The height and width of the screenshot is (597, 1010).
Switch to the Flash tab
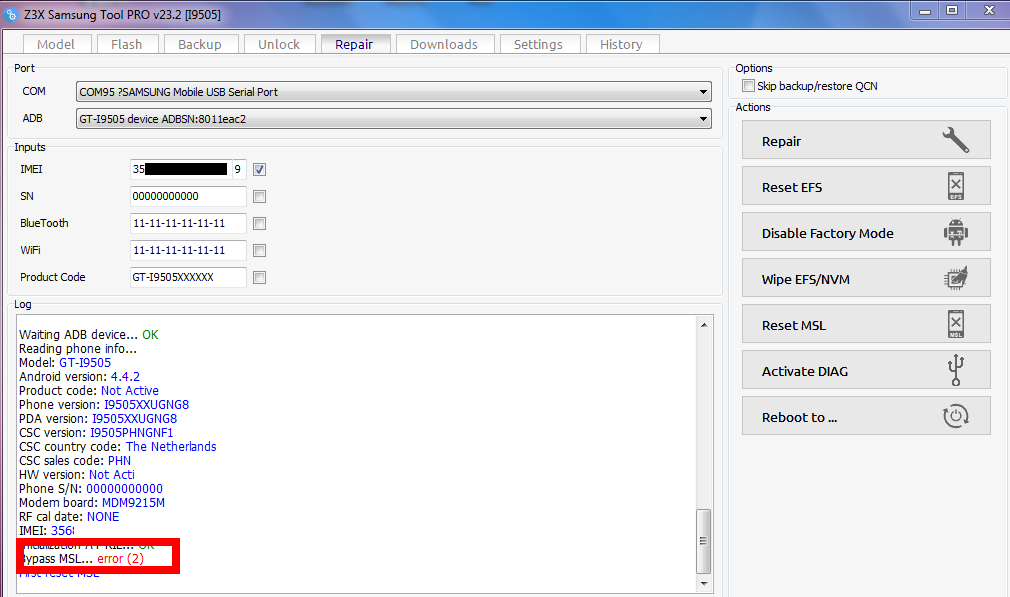pos(126,44)
